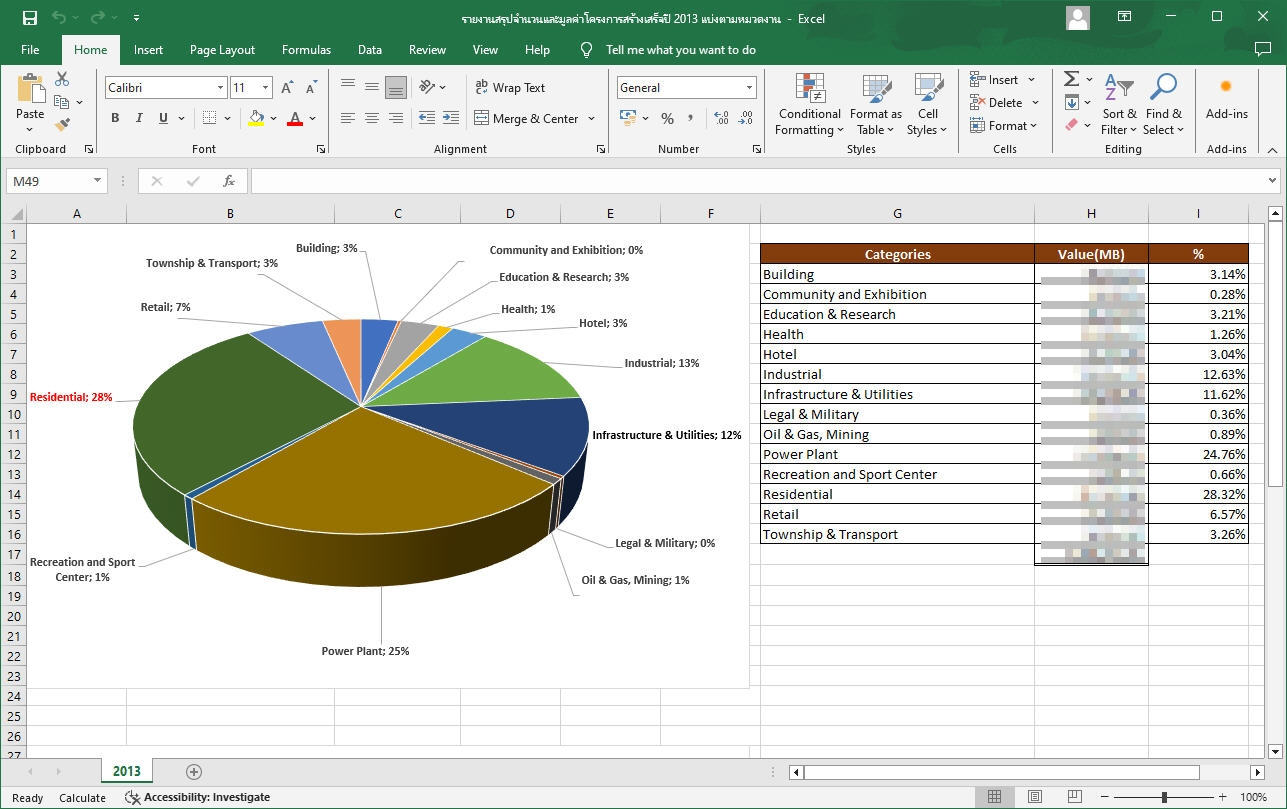
Task: Switch to Page Break Preview in status bar
Action: pos(1075,797)
